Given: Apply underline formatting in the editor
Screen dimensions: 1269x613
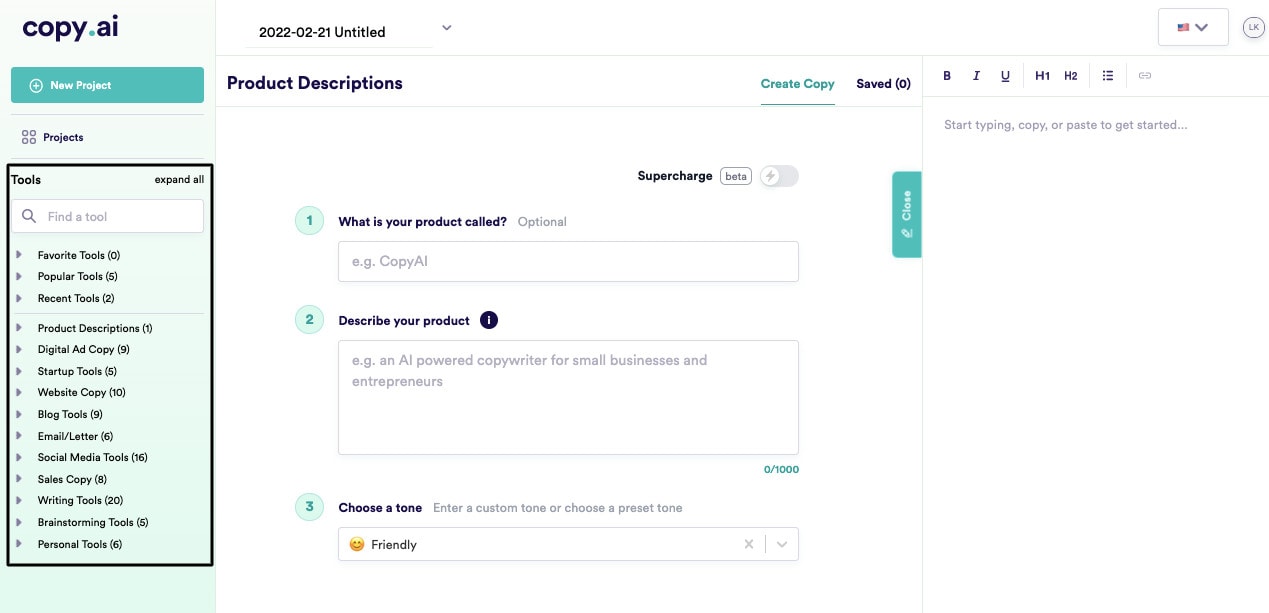Looking at the screenshot, I should (1005, 76).
